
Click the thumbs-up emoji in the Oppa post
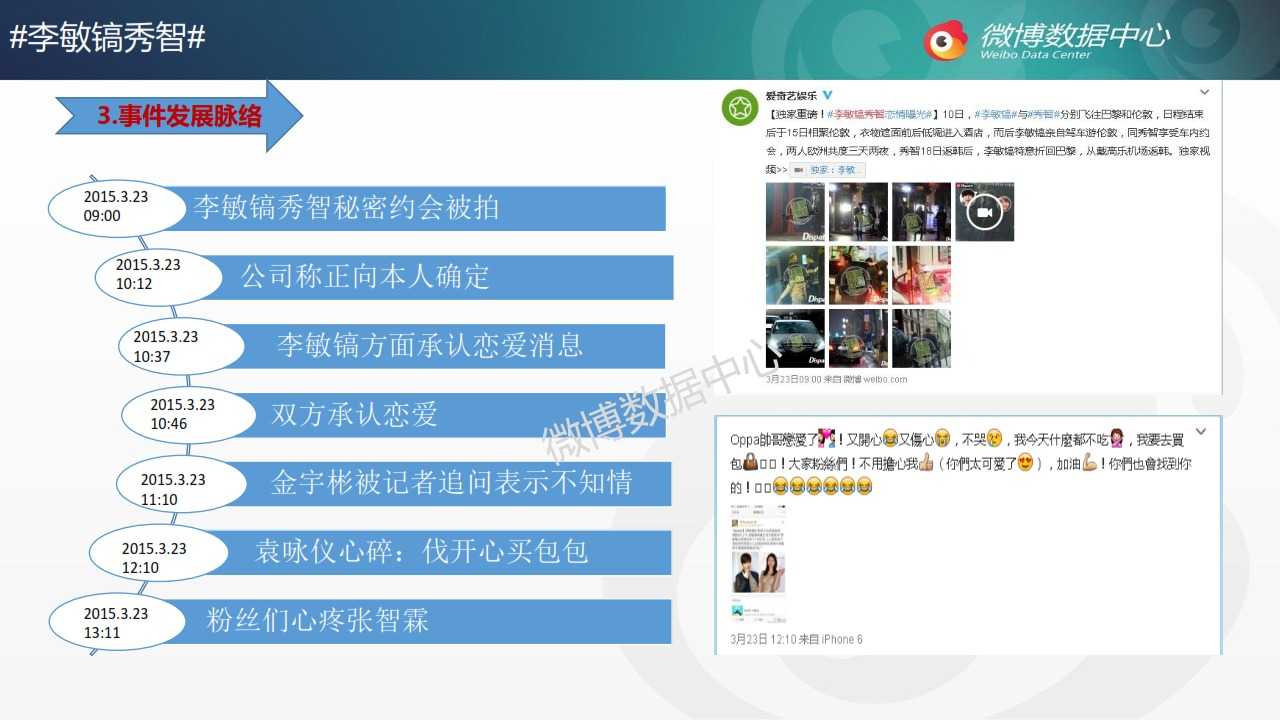coord(925,463)
